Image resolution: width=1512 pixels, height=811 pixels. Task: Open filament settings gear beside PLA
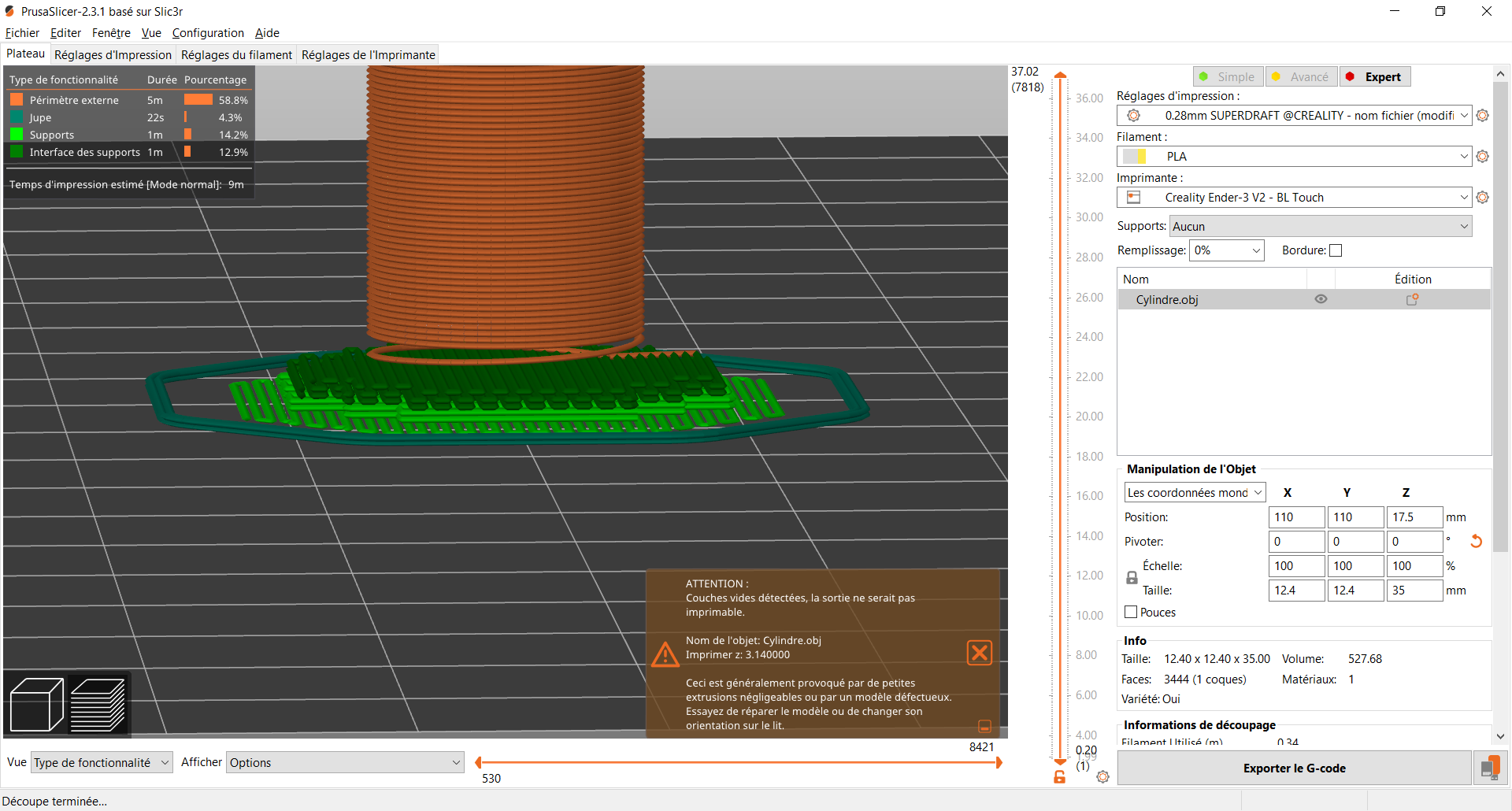click(x=1483, y=157)
